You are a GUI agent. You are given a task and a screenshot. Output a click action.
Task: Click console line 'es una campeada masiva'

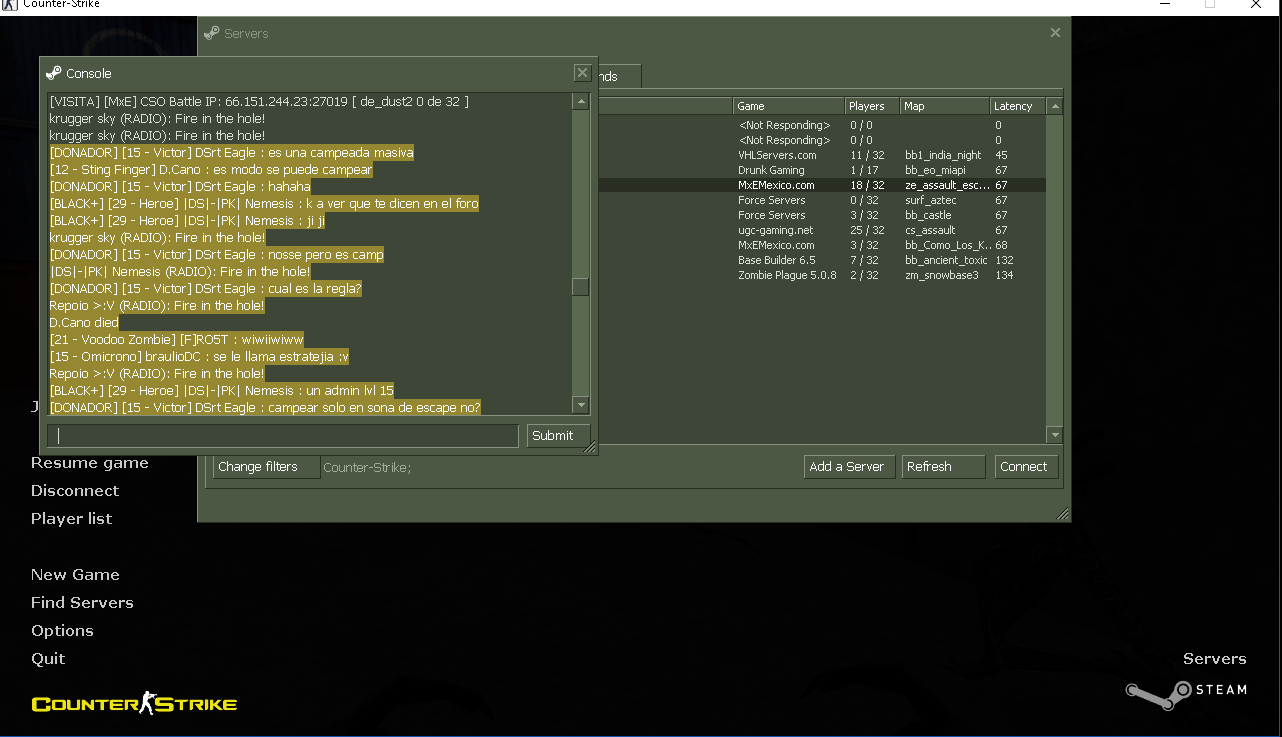pyautogui.click(x=231, y=153)
